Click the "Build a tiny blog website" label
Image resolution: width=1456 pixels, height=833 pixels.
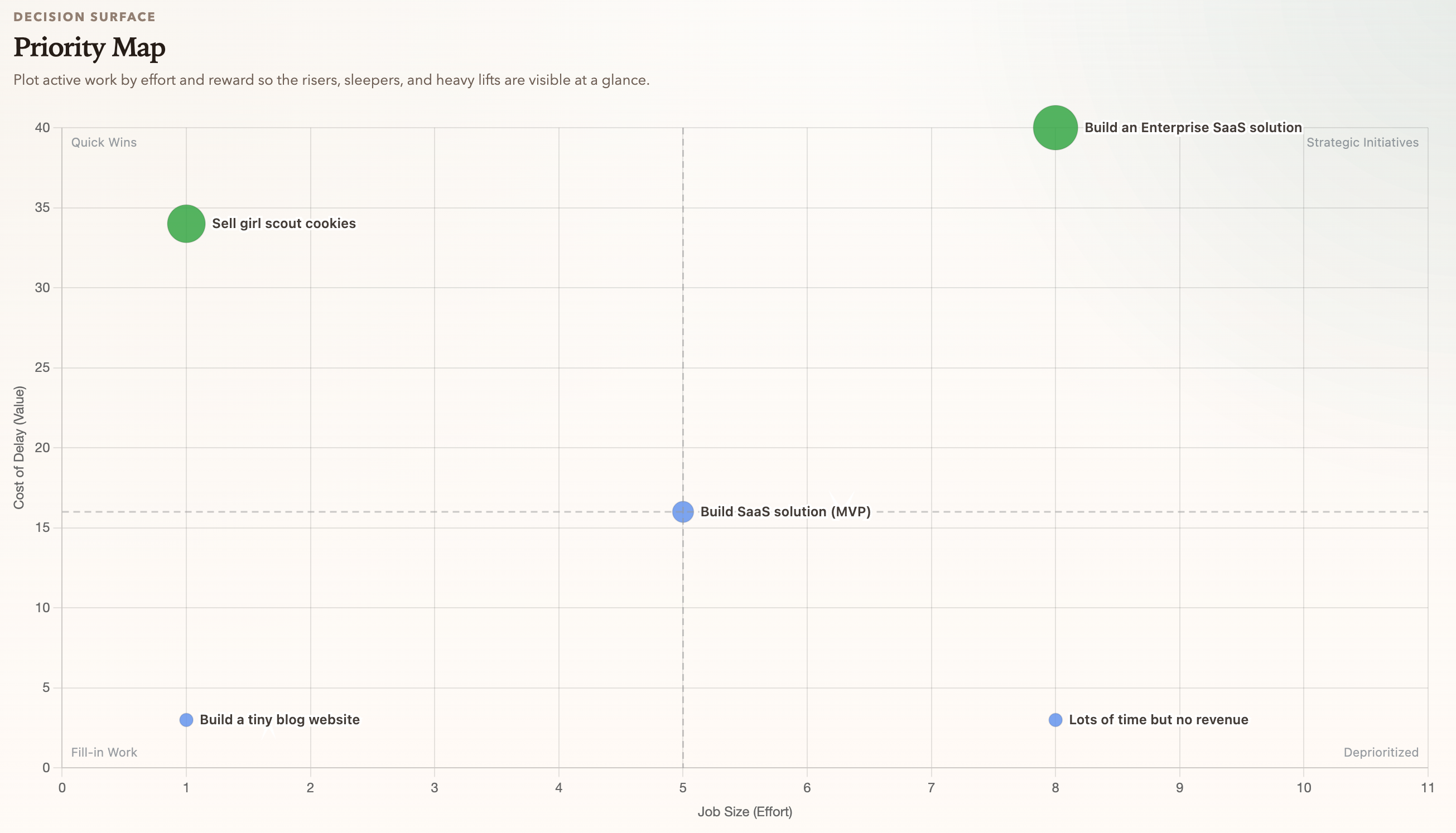[279, 720]
